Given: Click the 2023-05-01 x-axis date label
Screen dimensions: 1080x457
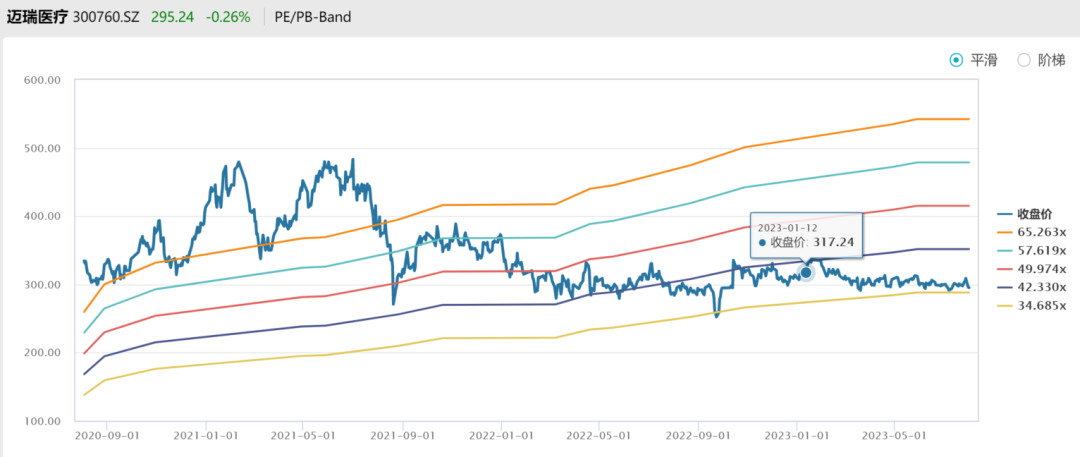Looking at the screenshot, I should pyautogui.click(x=894, y=436).
